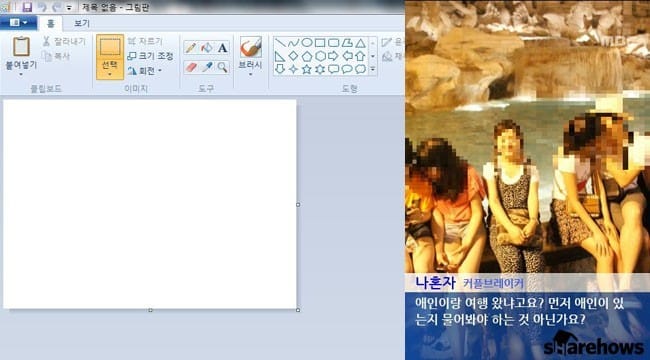The width and height of the screenshot is (650, 360).
Task: Choose the Right arrow shape
Action: pos(334,56)
